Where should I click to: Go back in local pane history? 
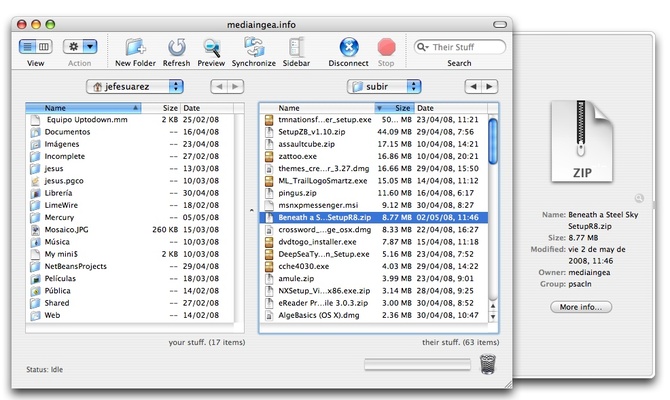click(219, 86)
